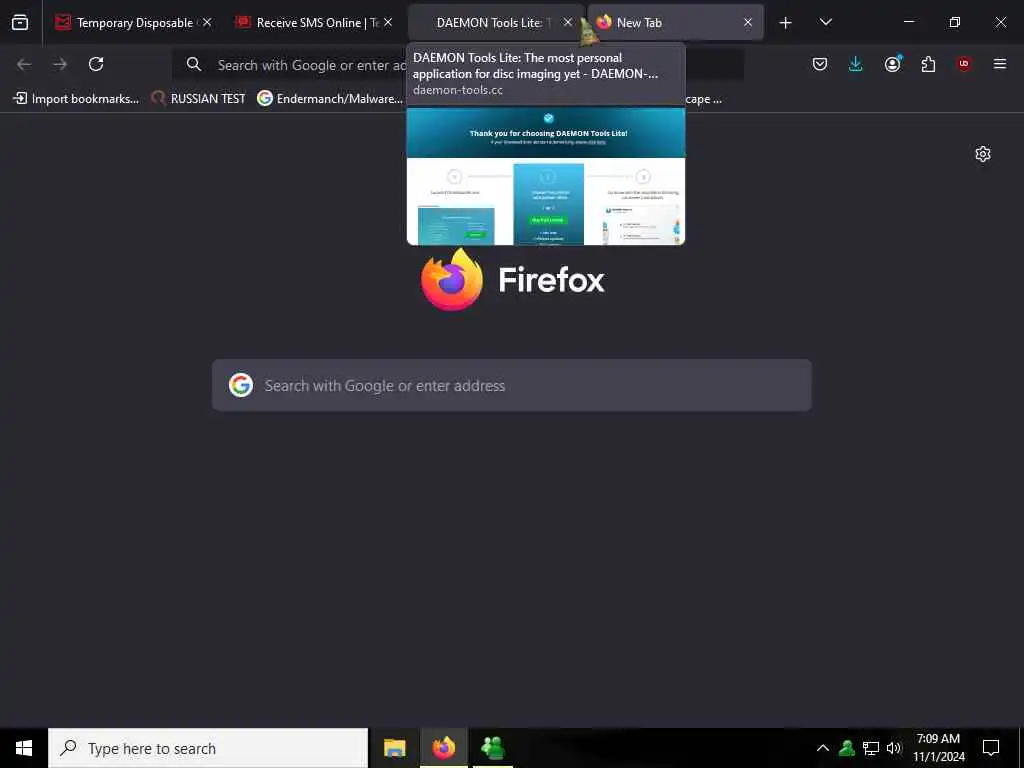Close the Receive SMS Online tab
The width and height of the screenshot is (1024, 768).
click(x=388, y=22)
